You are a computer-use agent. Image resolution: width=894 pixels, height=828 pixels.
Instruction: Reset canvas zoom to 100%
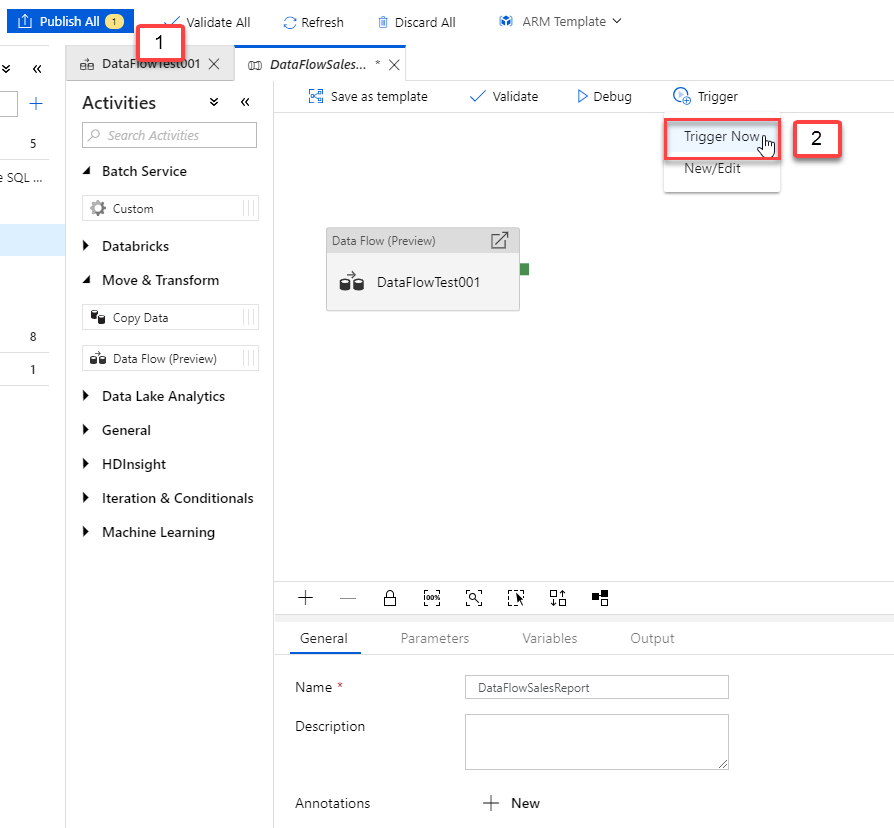point(432,598)
